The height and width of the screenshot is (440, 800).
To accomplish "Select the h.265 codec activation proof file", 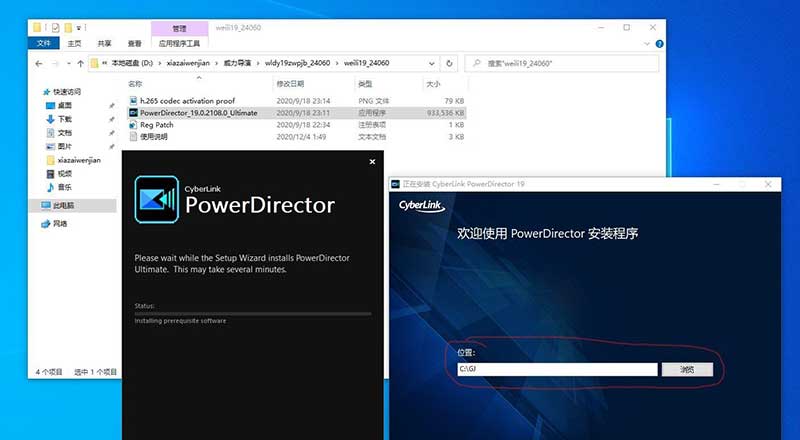I will [188, 101].
